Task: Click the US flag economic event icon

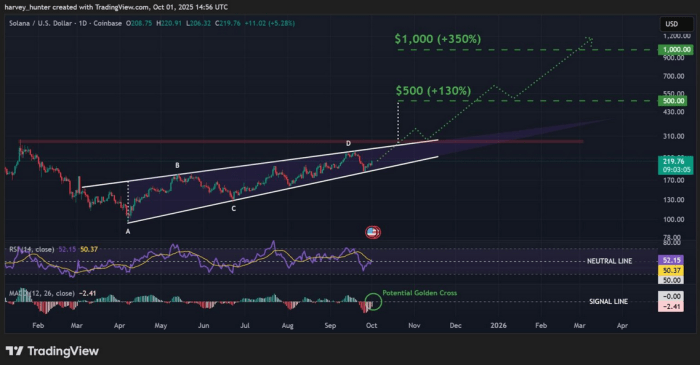Action: (x=373, y=232)
